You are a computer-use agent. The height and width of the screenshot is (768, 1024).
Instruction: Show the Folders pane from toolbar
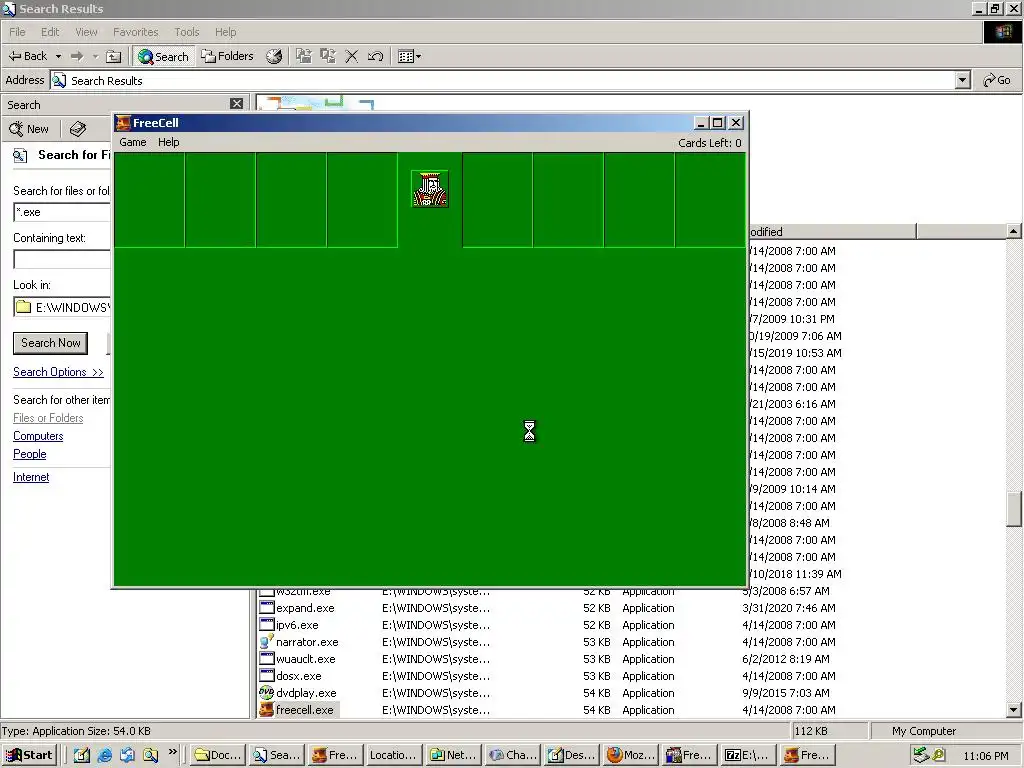(227, 56)
